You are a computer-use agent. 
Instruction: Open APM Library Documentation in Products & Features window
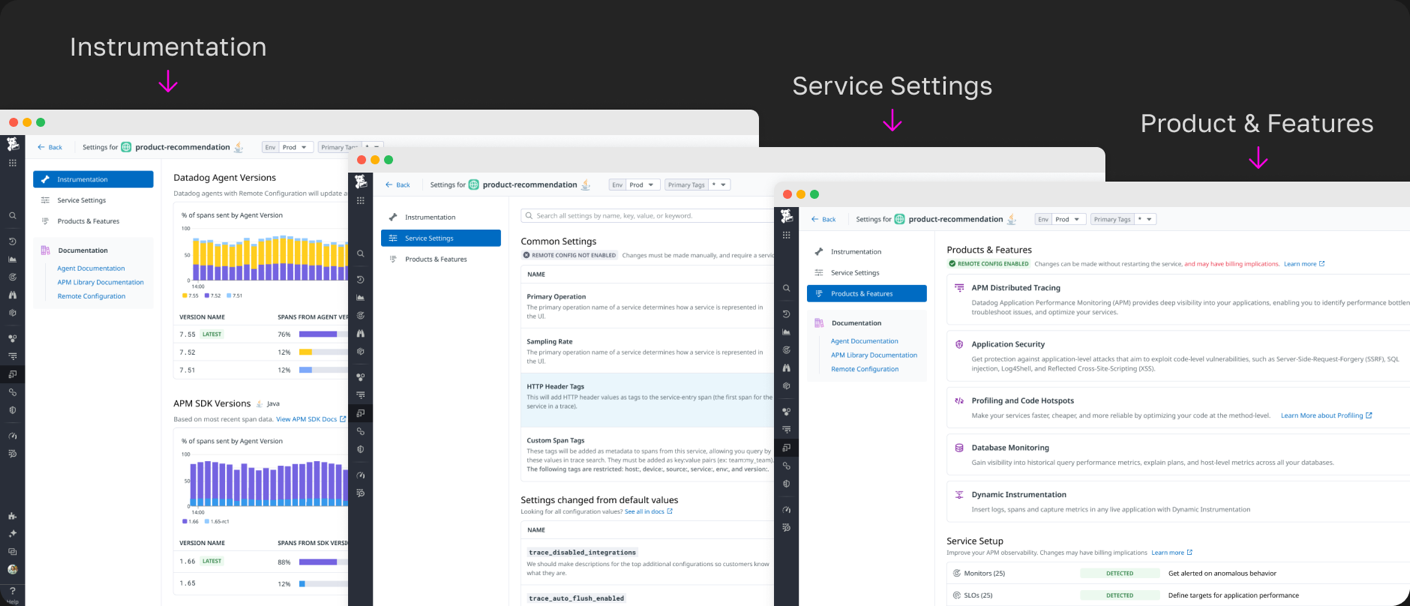(874, 355)
